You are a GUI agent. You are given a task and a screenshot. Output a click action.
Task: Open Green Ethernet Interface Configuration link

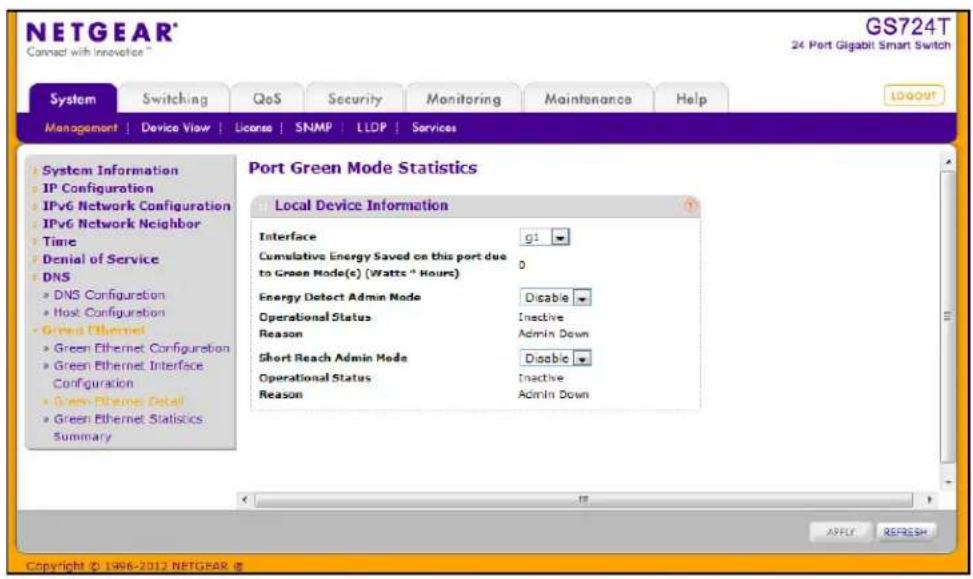(x=128, y=374)
